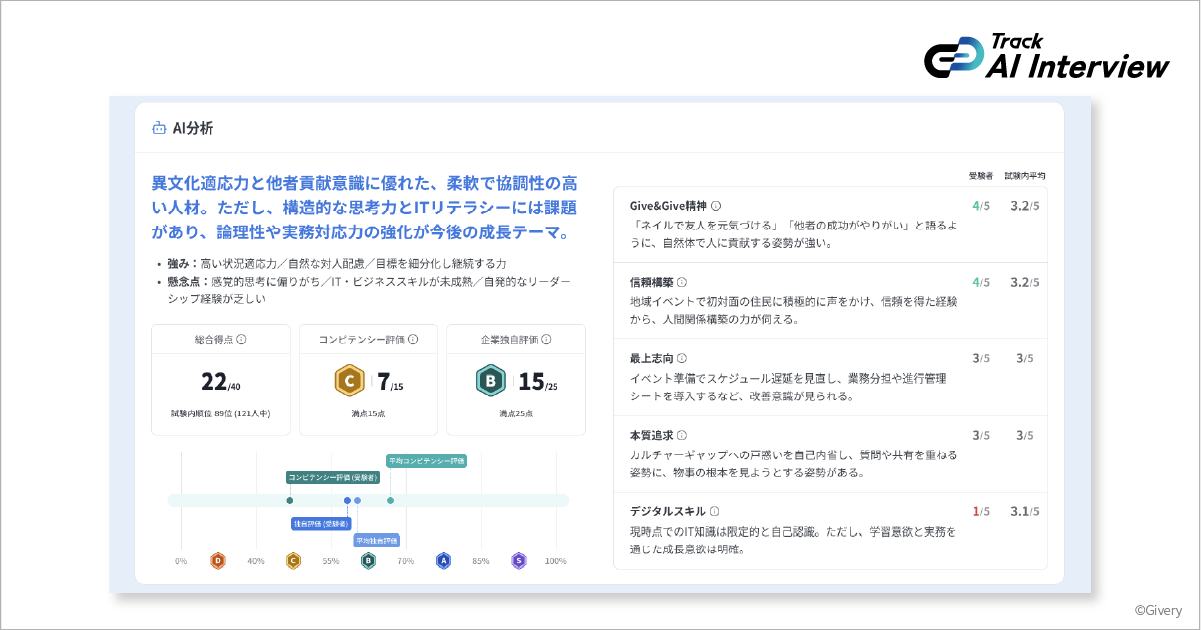This screenshot has height=630, width=1201.
Task: Click the 平均独自評価 label on the chart
Action: [376, 540]
